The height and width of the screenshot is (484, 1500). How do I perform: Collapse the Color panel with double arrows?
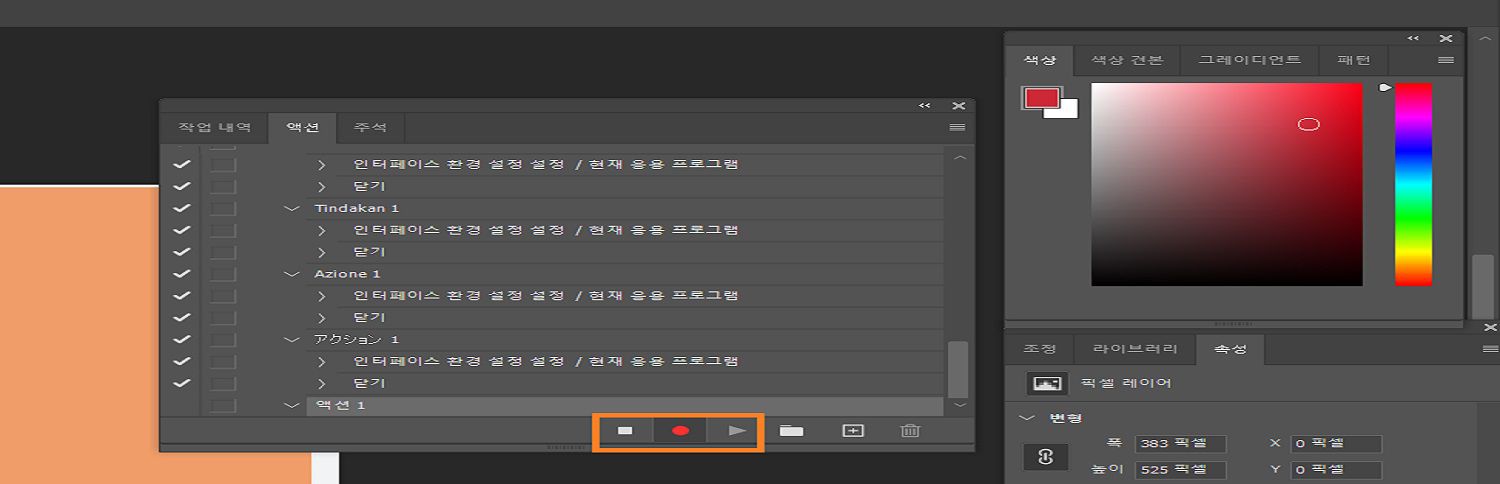tap(1413, 38)
